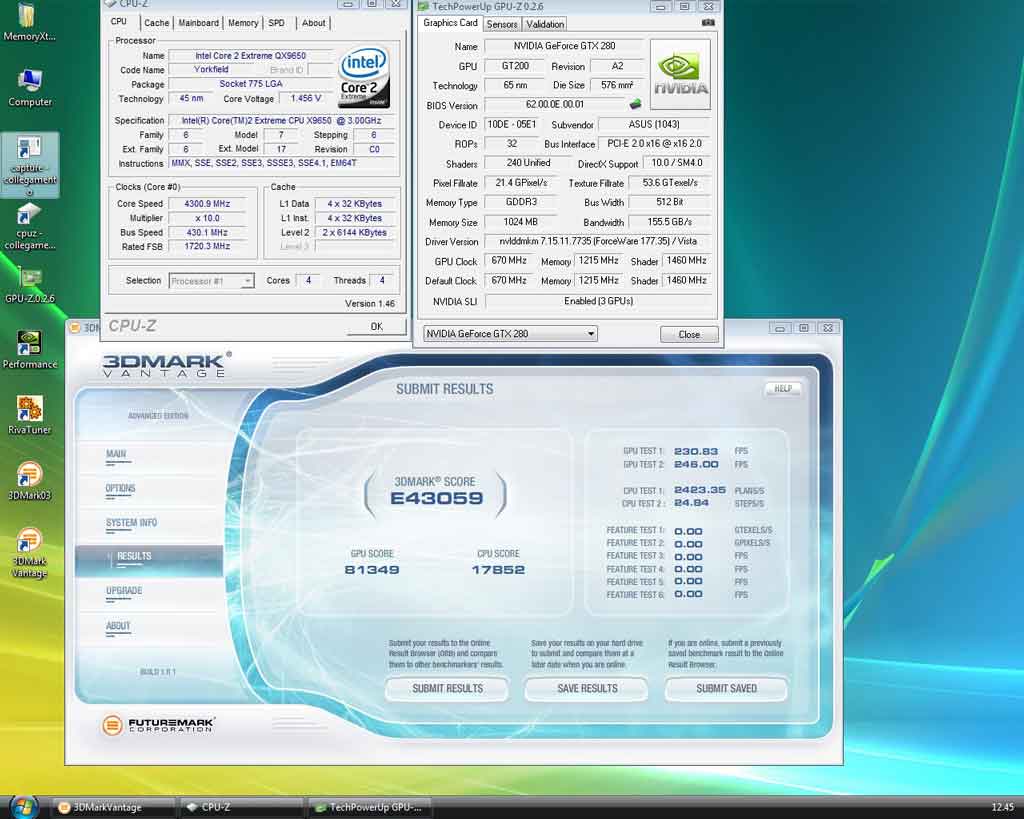This screenshot has height=819, width=1024.
Task: Click the Bus Speed value 430.1 MHz
Action: [x=207, y=233]
